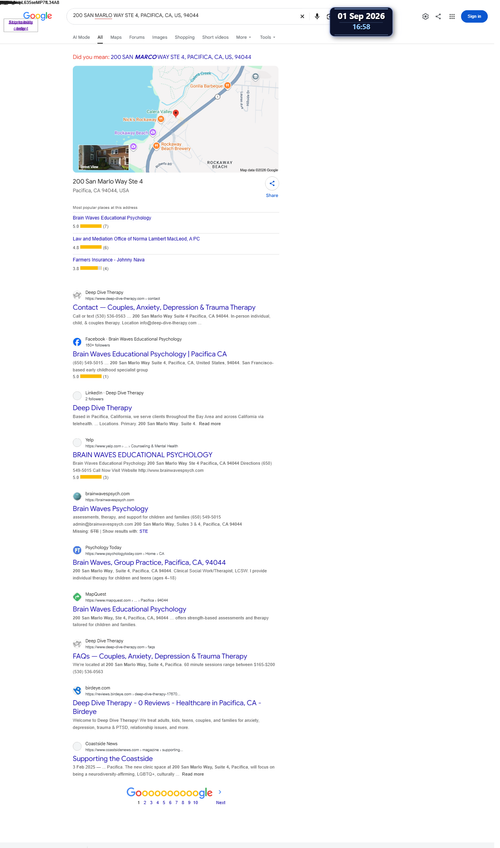Go to results page 5
The width and height of the screenshot is (500, 848).
(164, 803)
